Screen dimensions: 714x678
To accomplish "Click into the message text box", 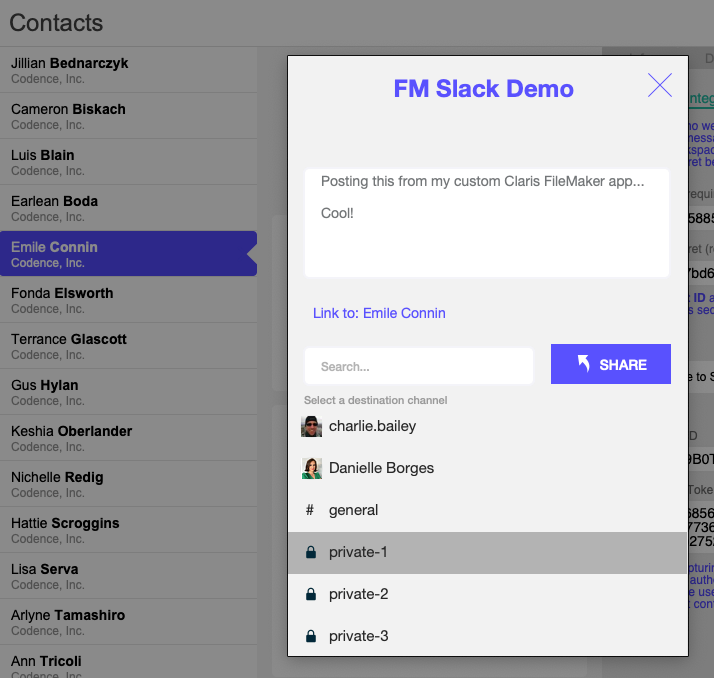I will (487, 223).
